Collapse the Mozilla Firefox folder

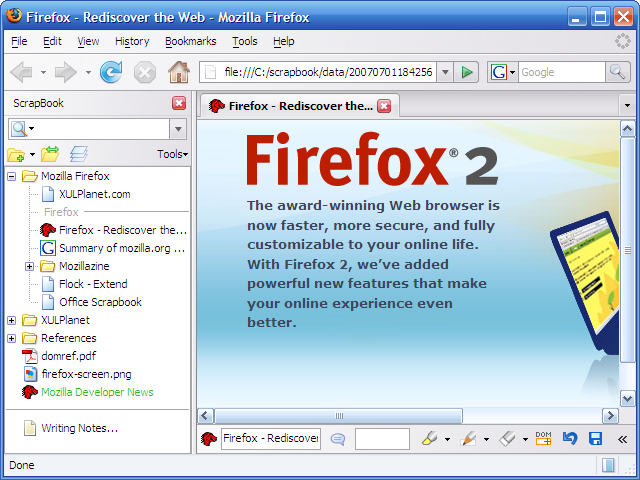12,176
